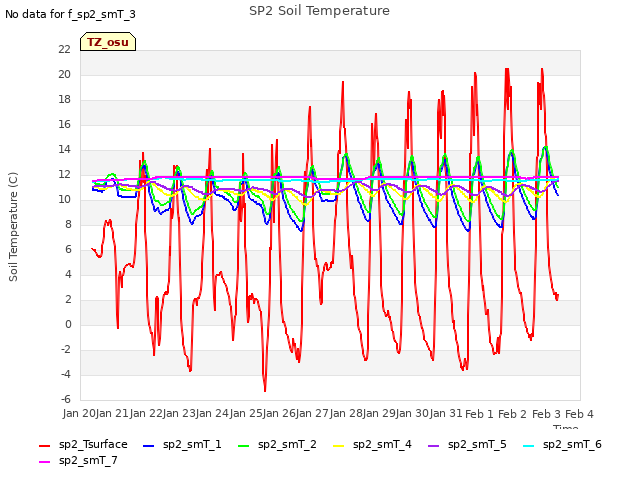Image resolution: width=640 pixels, height=480 pixels.
Task: Click the chart title SP2 Soil Temperature
Action: pos(319,11)
